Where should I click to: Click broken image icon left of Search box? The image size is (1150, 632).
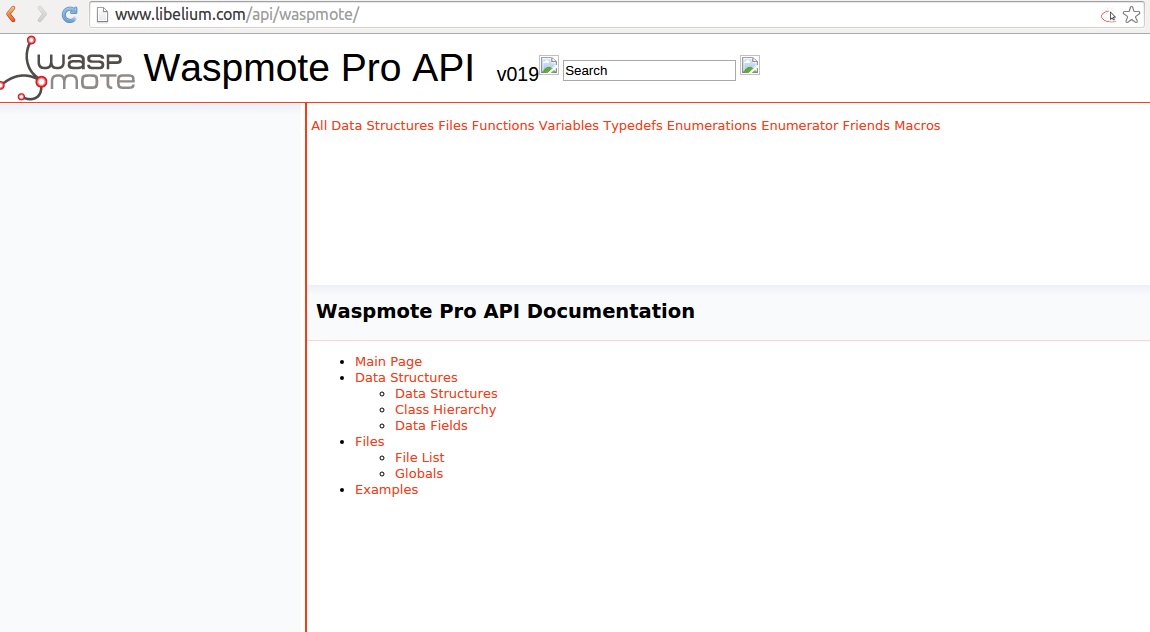[549, 65]
